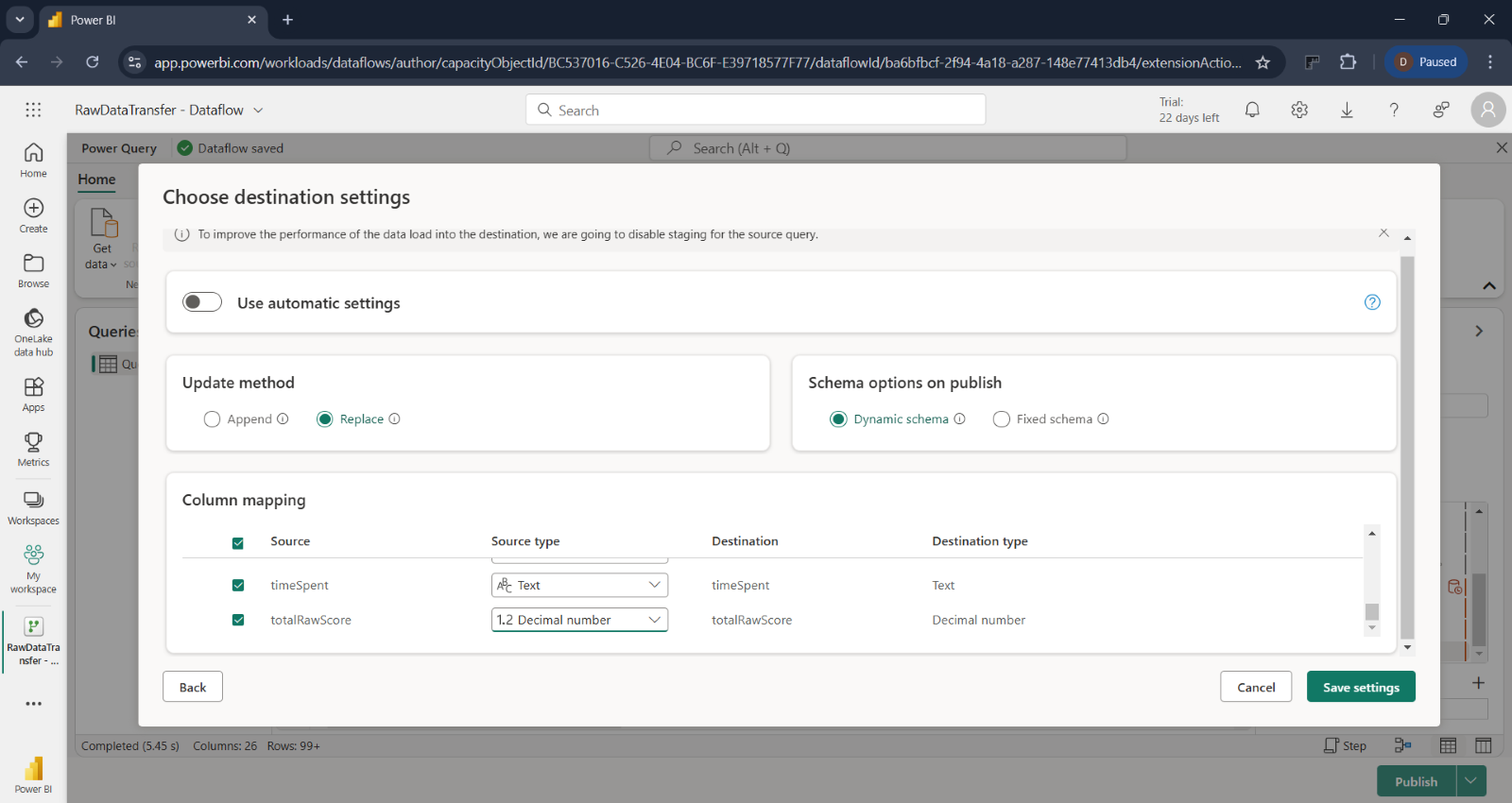Open the user account avatar

click(x=1488, y=110)
